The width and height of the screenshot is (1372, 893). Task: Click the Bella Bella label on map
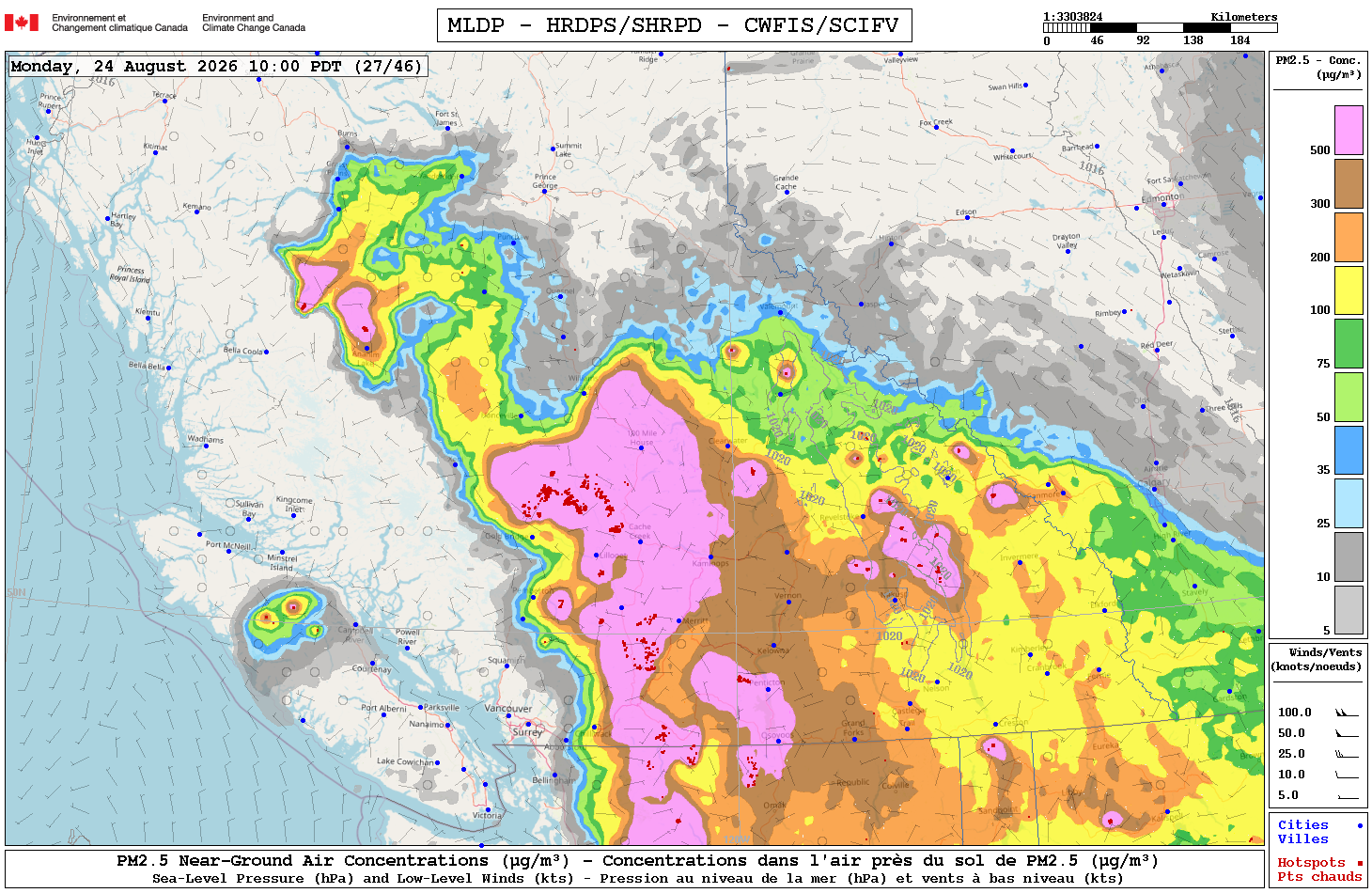(148, 366)
